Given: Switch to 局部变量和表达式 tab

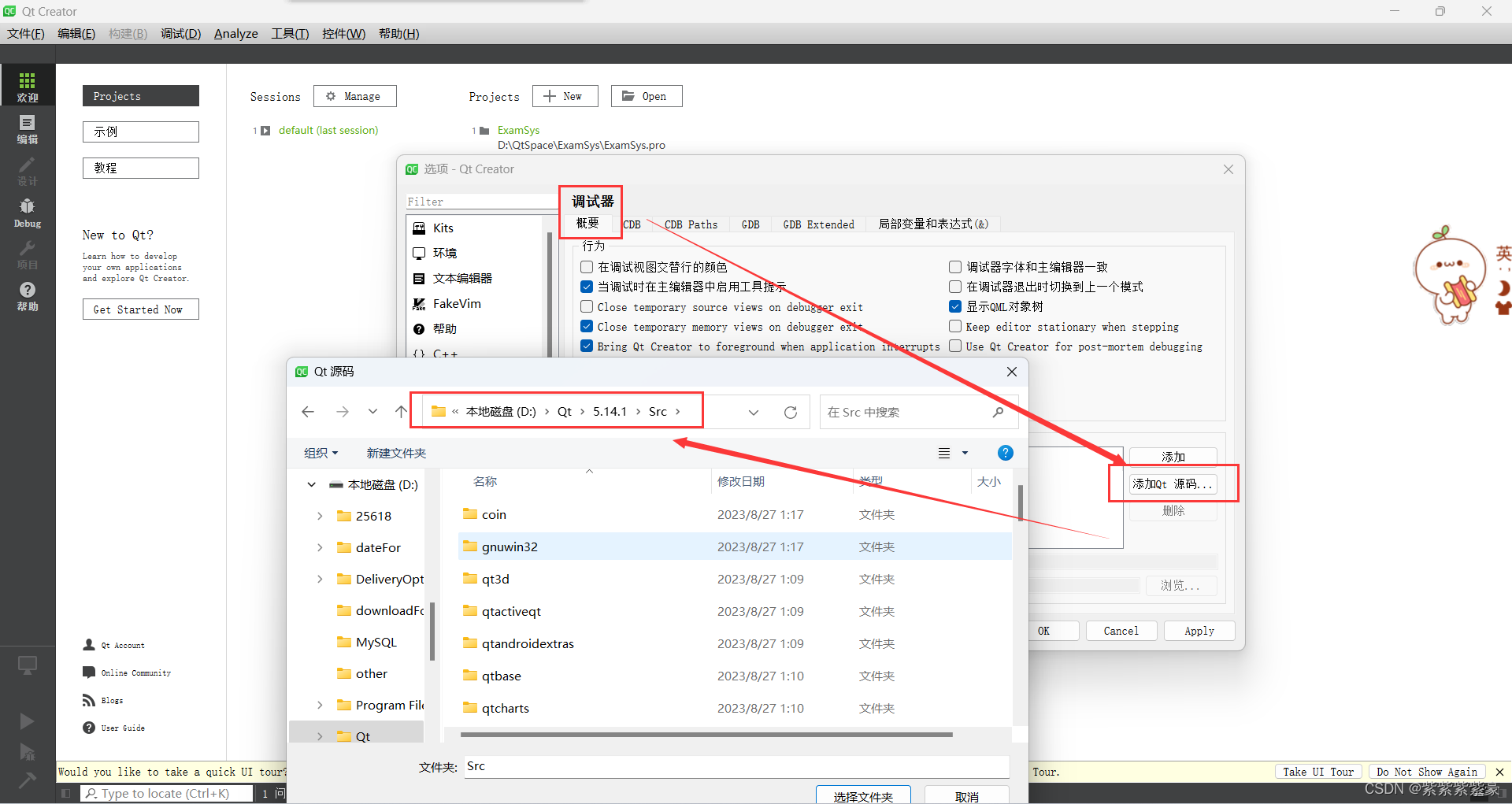Looking at the screenshot, I should click(933, 224).
